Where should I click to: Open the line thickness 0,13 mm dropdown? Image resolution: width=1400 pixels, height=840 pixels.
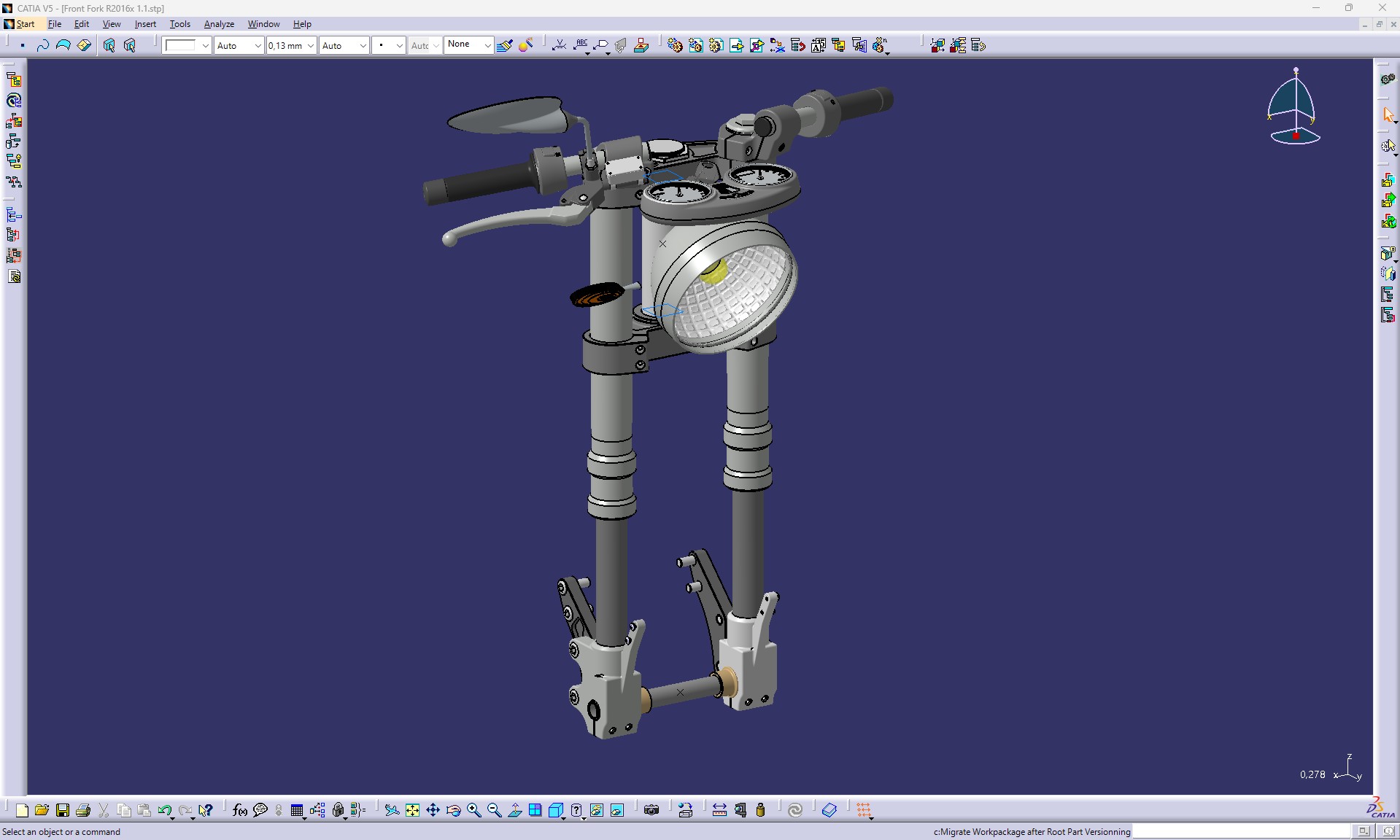point(310,45)
